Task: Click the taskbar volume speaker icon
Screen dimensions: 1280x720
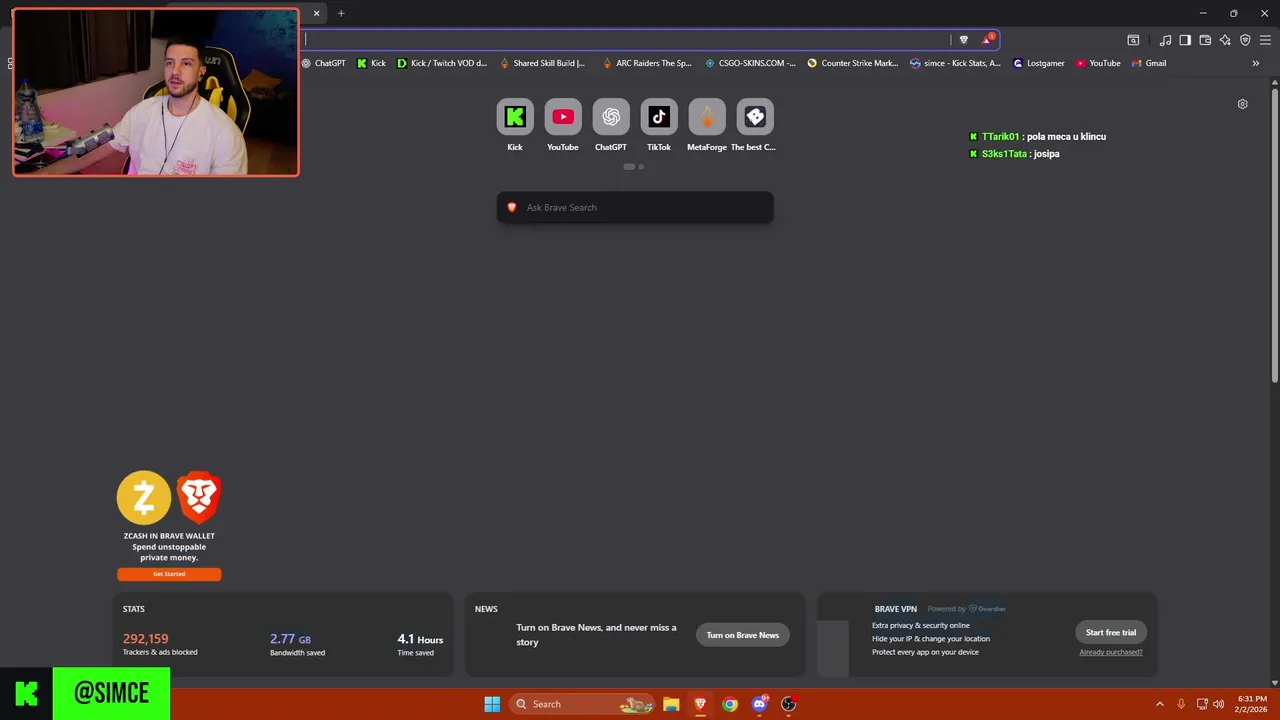Action: [1219, 704]
